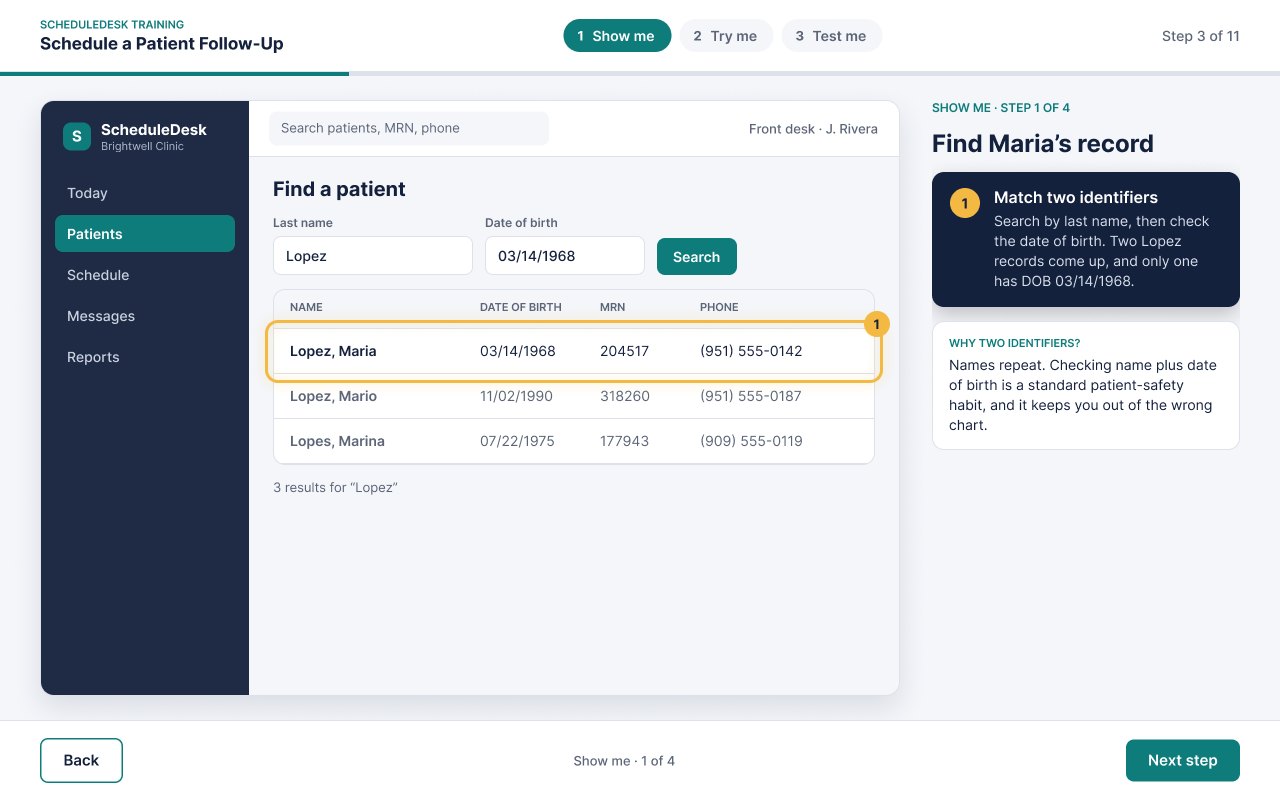The width and height of the screenshot is (1280, 800).
Task: Go to the Next step
Action: tap(1183, 760)
